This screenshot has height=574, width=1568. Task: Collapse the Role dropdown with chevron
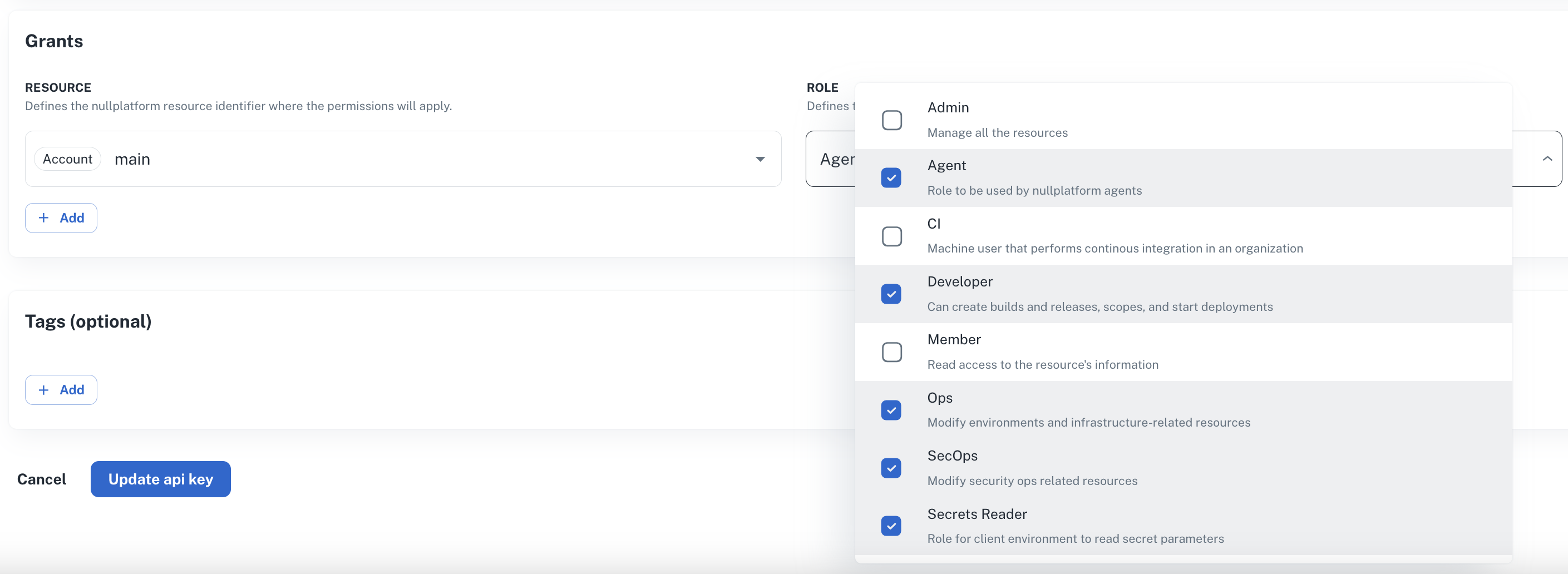tap(1547, 159)
